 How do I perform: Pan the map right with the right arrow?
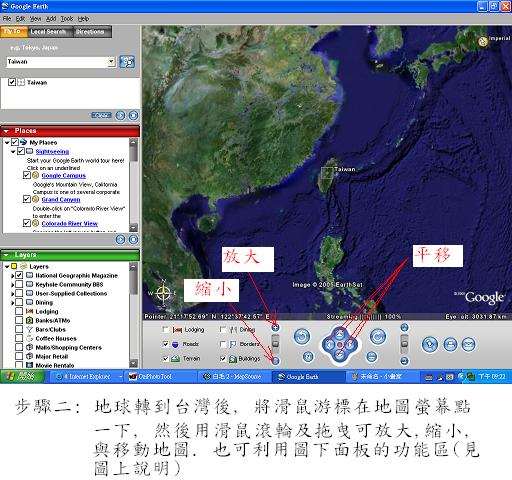coord(350,345)
